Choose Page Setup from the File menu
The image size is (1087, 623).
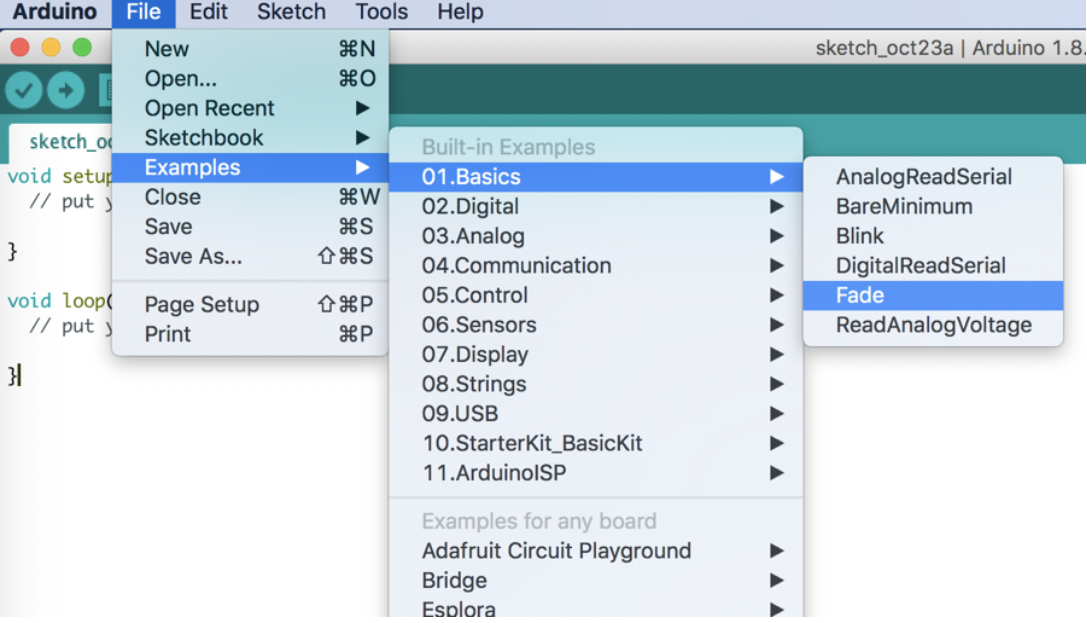(x=250, y=304)
